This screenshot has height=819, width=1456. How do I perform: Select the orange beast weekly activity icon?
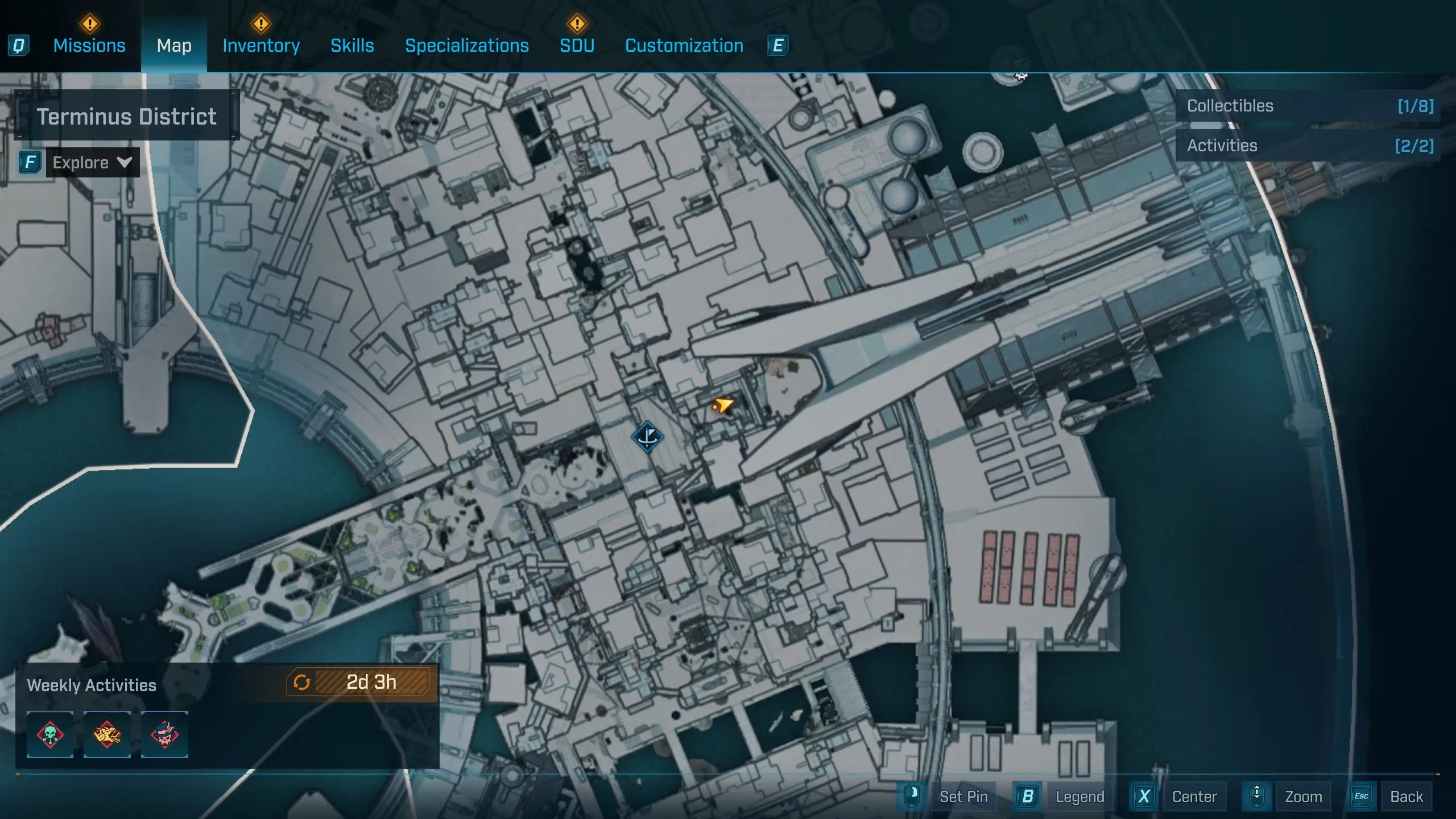point(107,734)
